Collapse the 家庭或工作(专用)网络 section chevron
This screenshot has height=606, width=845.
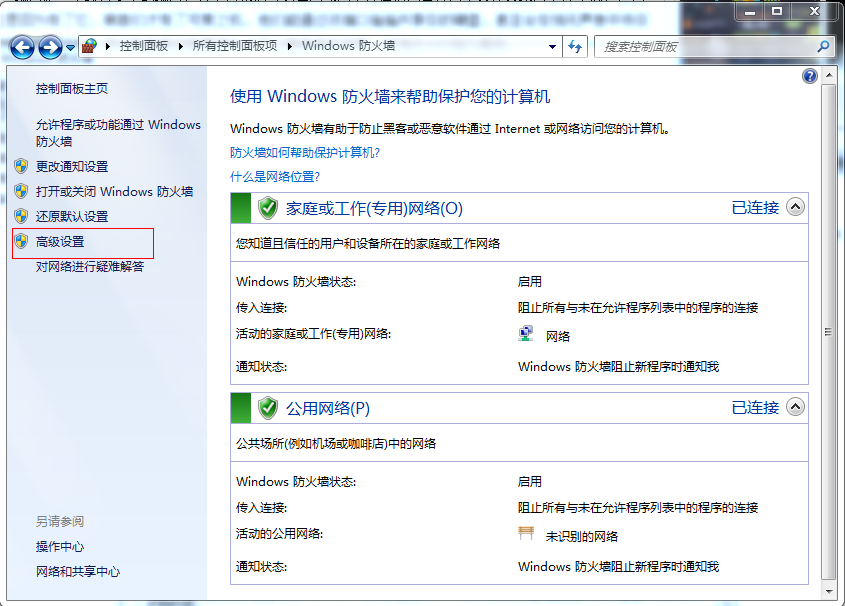coord(795,208)
